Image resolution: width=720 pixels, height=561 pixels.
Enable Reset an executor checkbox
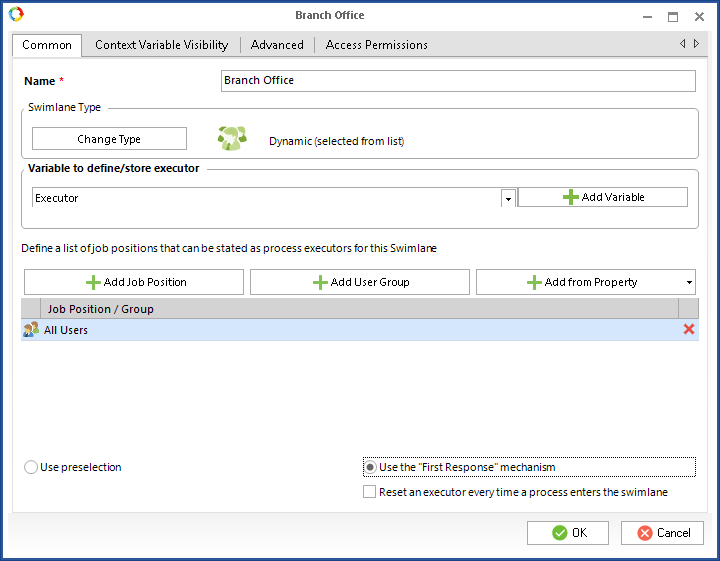click(x=370, y=492)
